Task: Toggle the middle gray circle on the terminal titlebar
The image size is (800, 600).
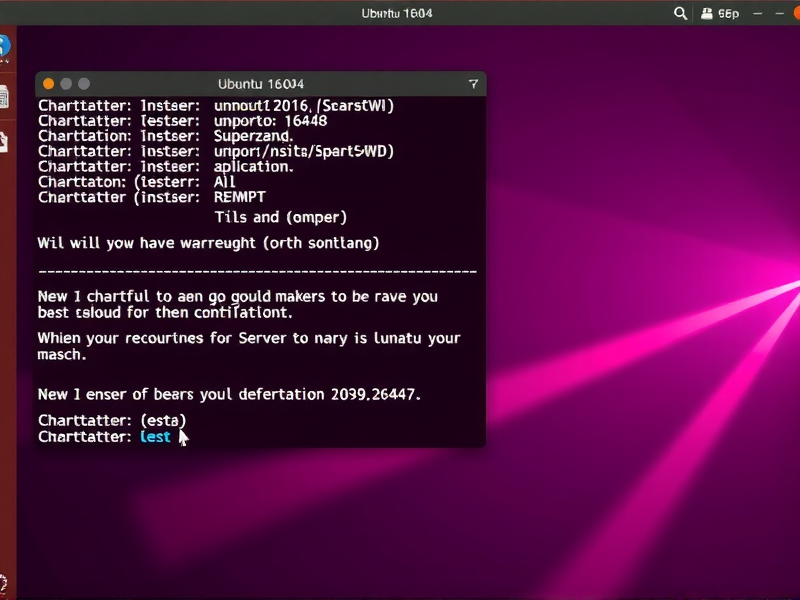Action: [64, 85]
